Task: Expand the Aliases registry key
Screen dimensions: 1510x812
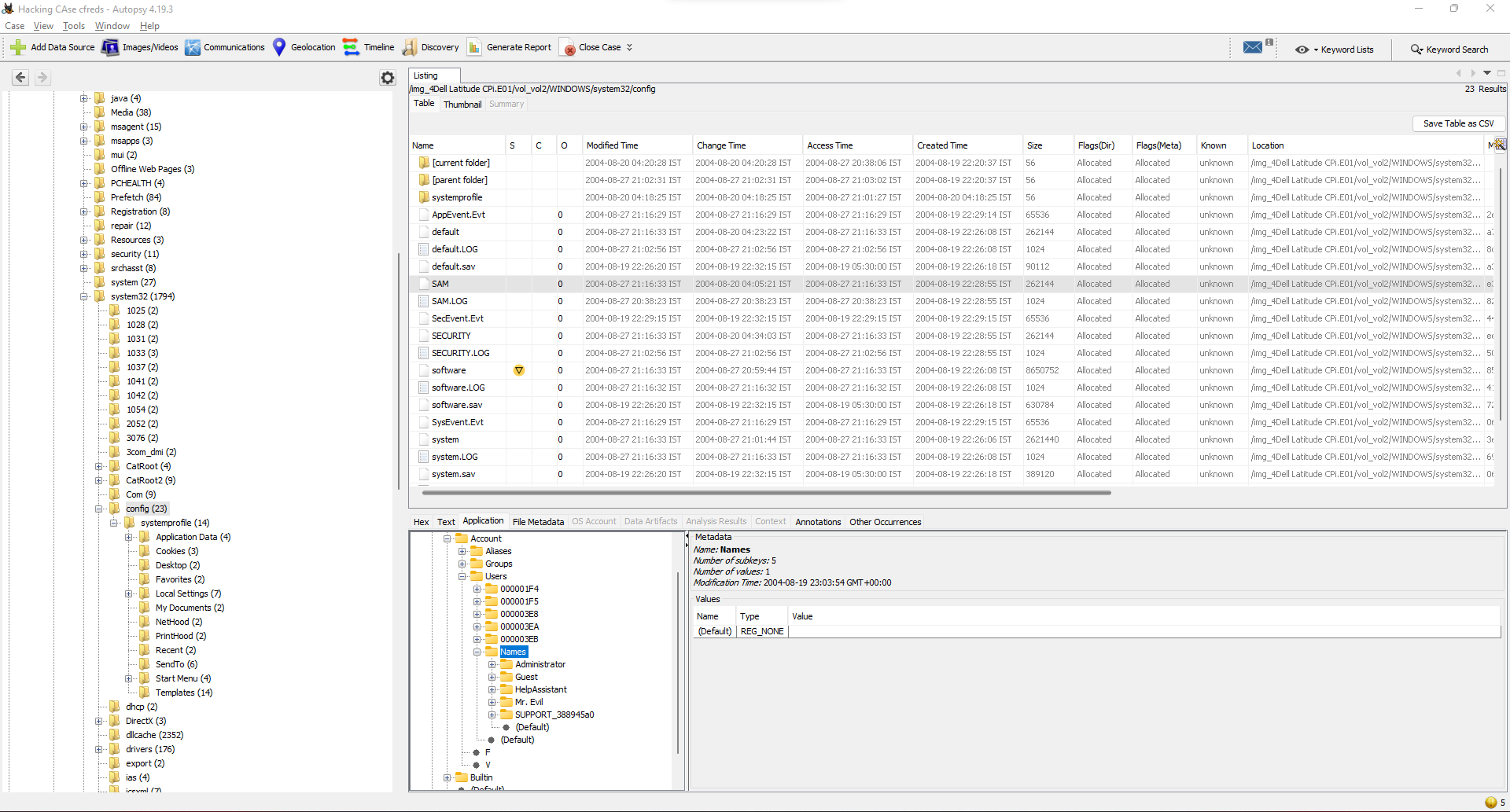Action: tap(462, 551)
